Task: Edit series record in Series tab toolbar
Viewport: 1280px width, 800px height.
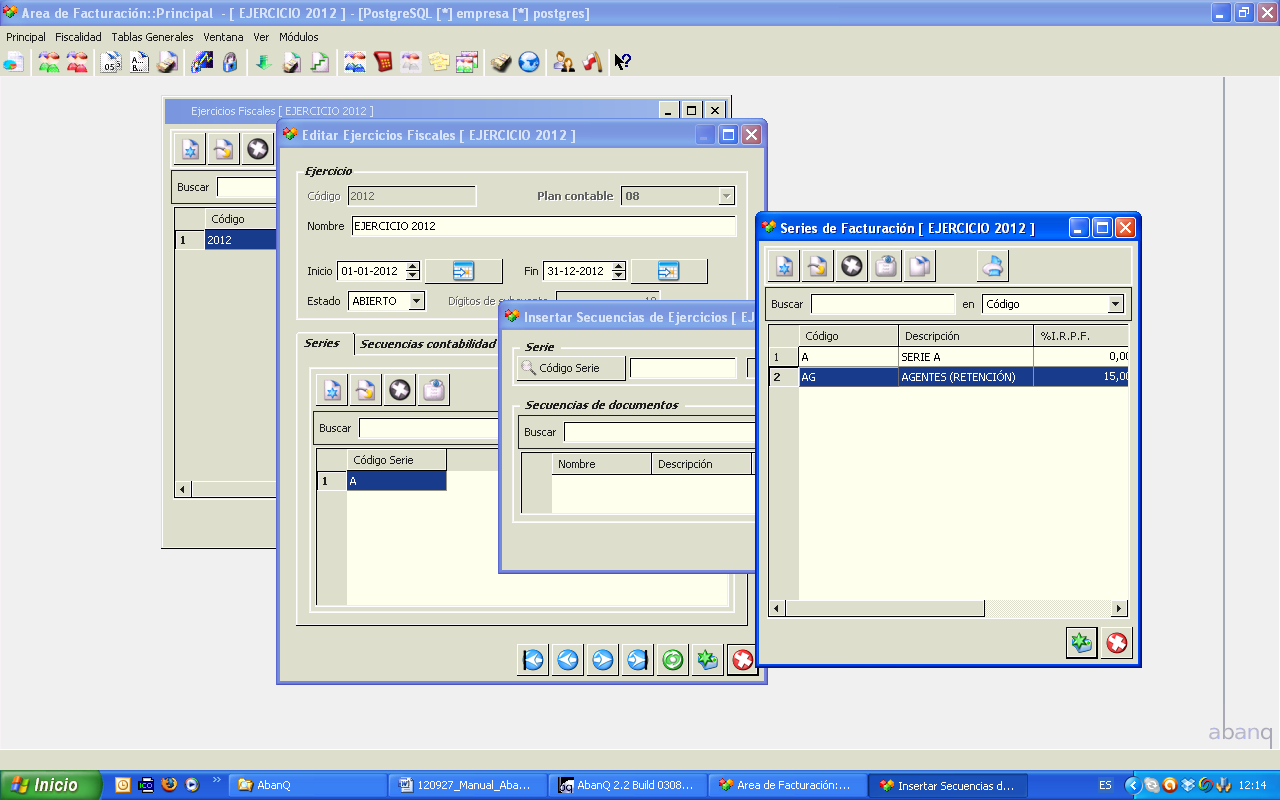Action: 366,390
